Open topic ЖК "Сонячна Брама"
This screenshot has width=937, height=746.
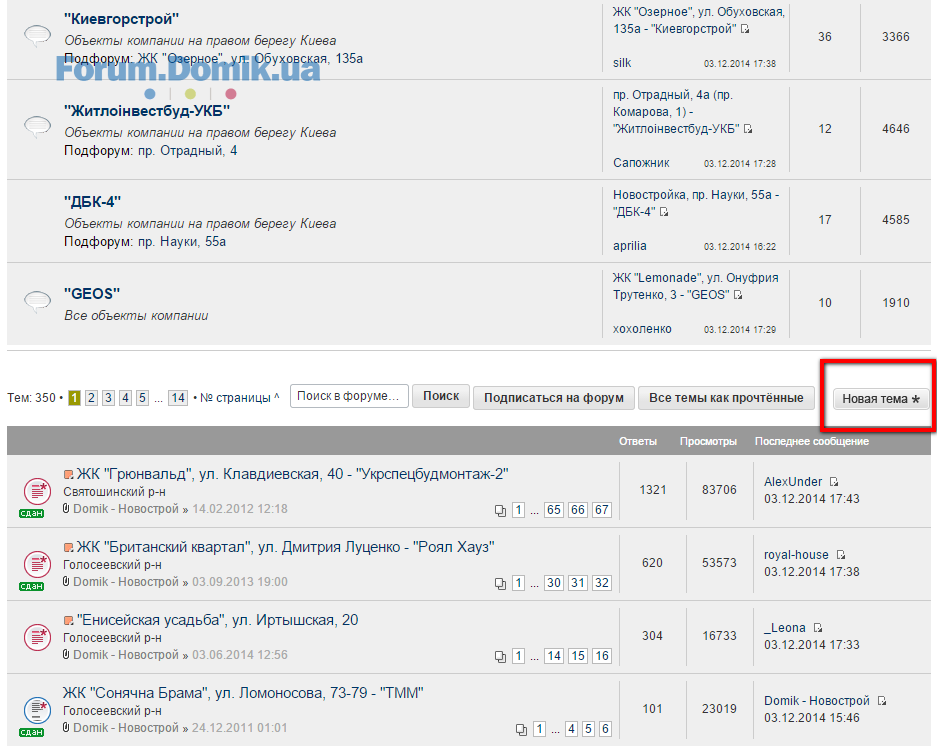[x=243, y=693]
